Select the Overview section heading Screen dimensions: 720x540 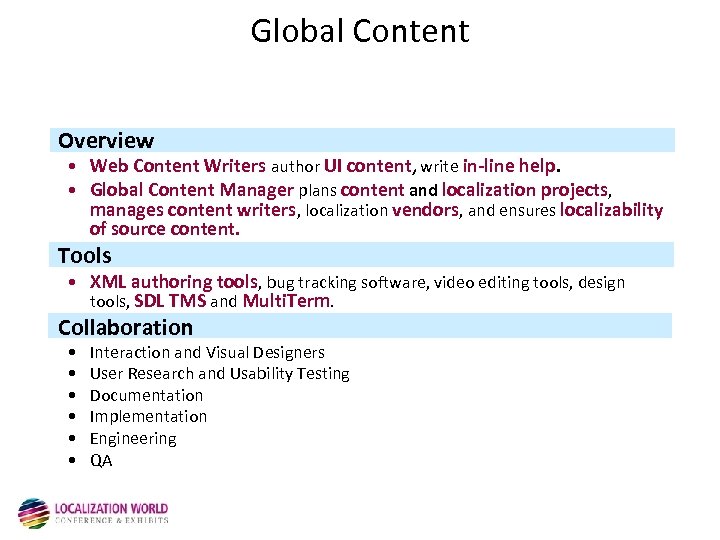coord(106,141)
